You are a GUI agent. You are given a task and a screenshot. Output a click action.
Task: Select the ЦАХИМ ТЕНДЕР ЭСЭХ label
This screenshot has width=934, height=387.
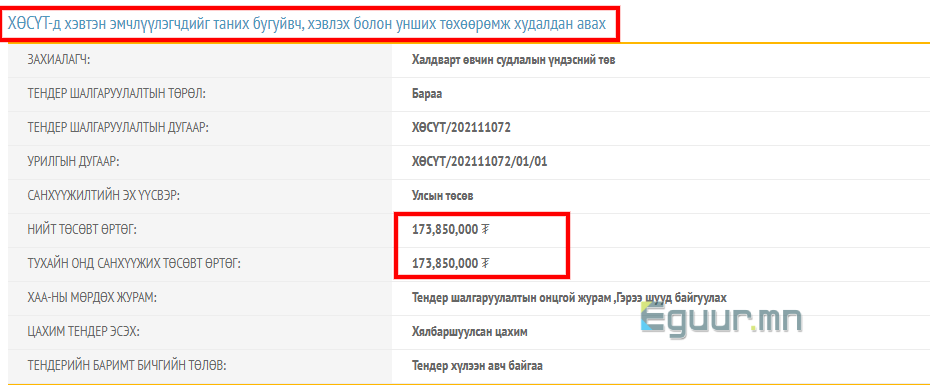(83, 332)
